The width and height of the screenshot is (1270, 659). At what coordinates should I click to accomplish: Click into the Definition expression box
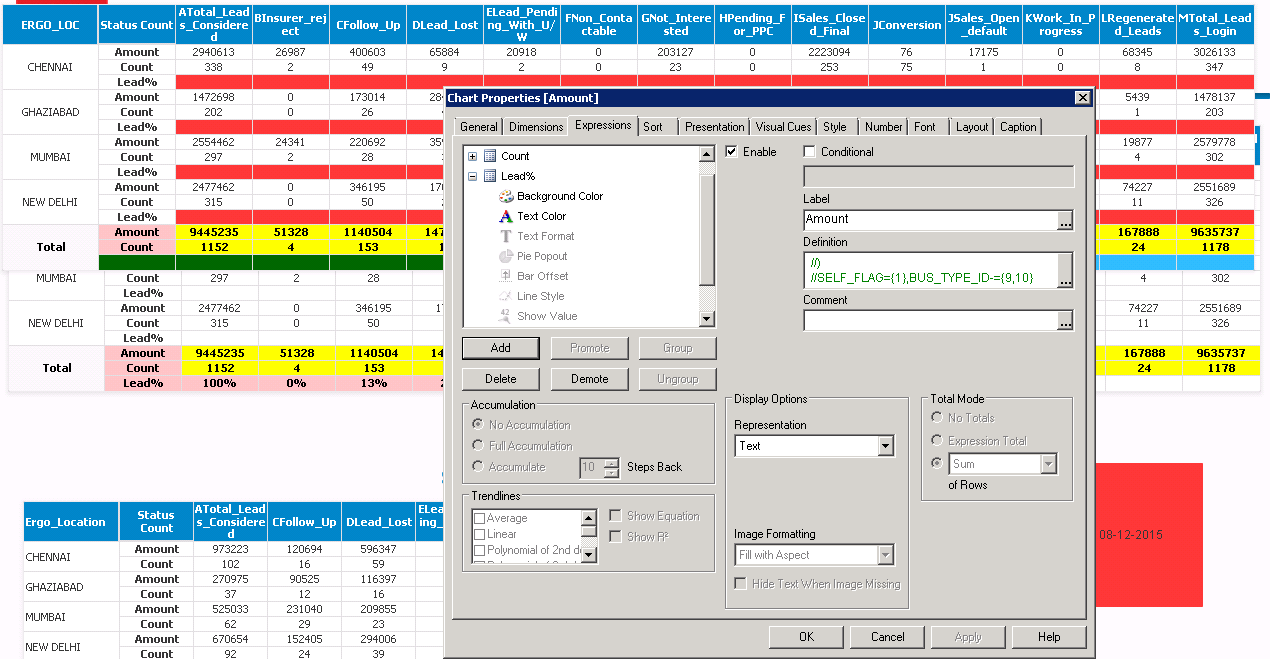pyautogui.click(x=930, y=270)
